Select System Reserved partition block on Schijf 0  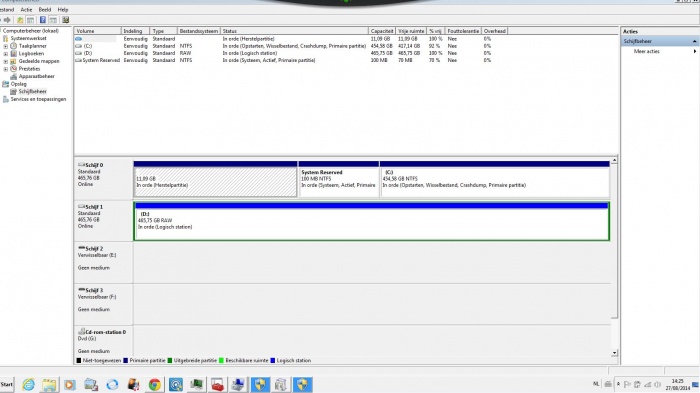point(338,179)
